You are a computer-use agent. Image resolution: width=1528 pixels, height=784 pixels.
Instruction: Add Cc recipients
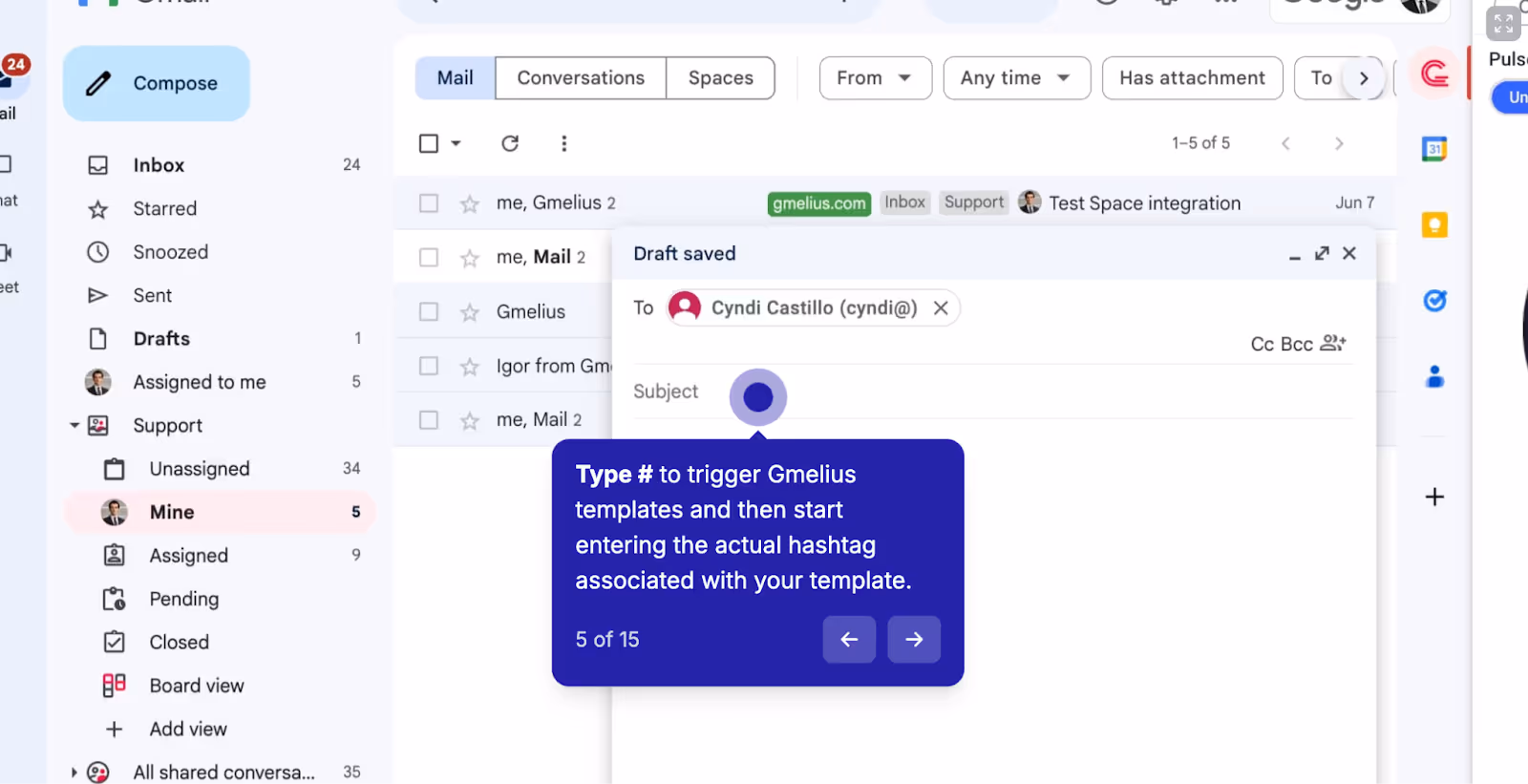click(x=1262, y=344)
